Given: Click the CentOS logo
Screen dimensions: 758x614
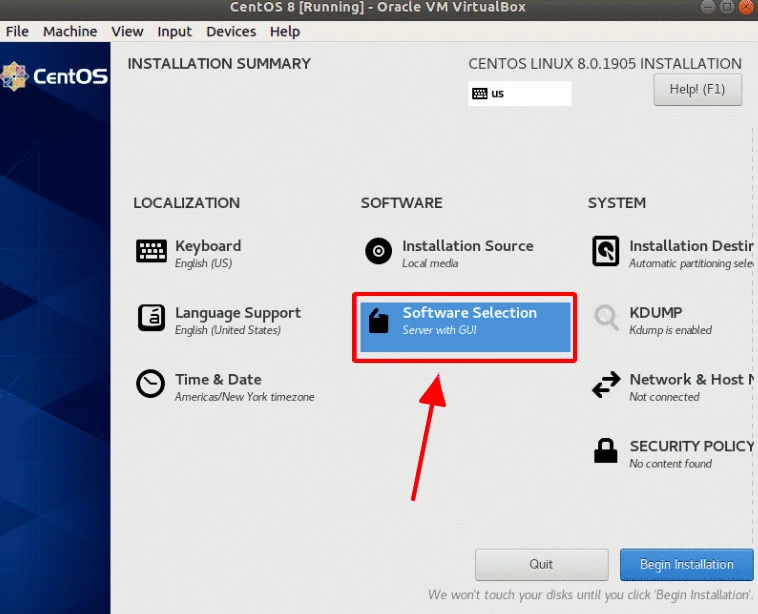Looking at the screenshot, I should (54, 76).
